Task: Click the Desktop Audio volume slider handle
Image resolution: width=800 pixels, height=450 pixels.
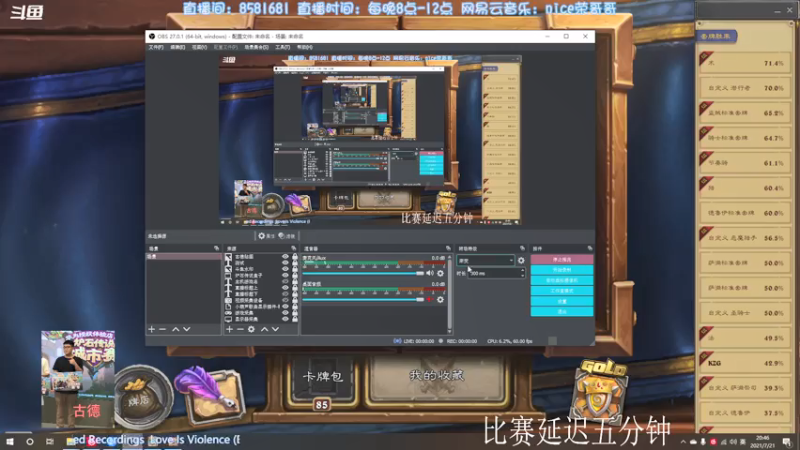Action: click(x=420, y=299)
